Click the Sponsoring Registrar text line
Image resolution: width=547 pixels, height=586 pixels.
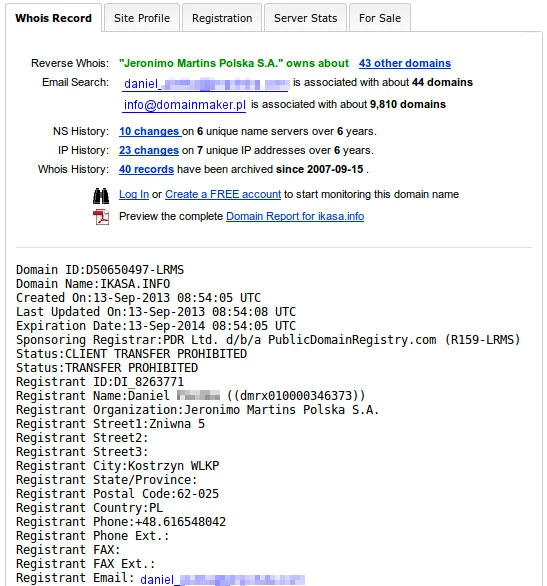268,340
